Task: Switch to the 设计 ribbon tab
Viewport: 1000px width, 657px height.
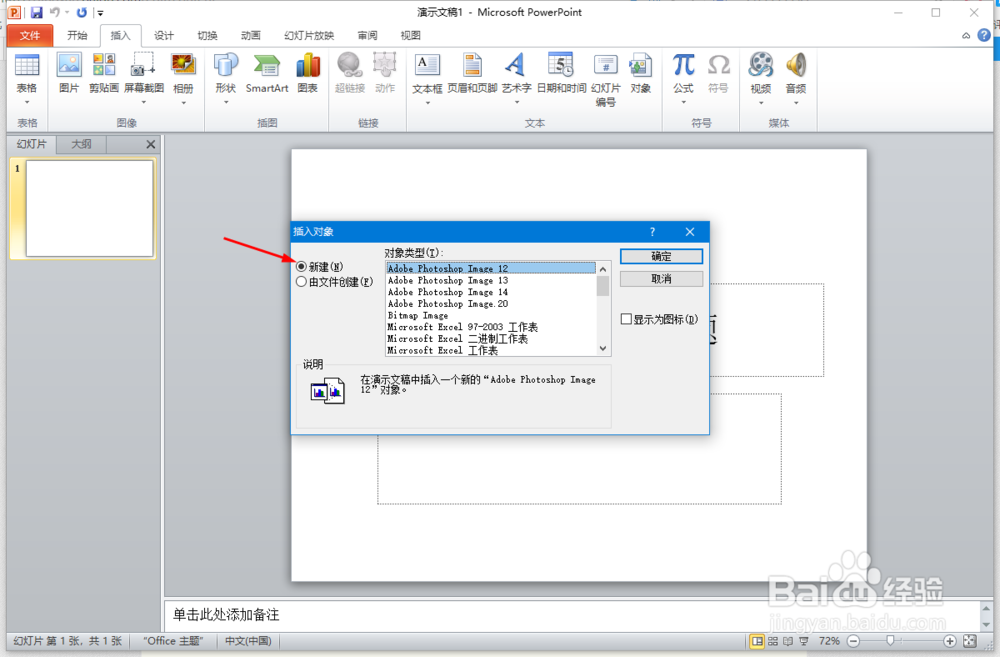Action: [x=164, y=35]
